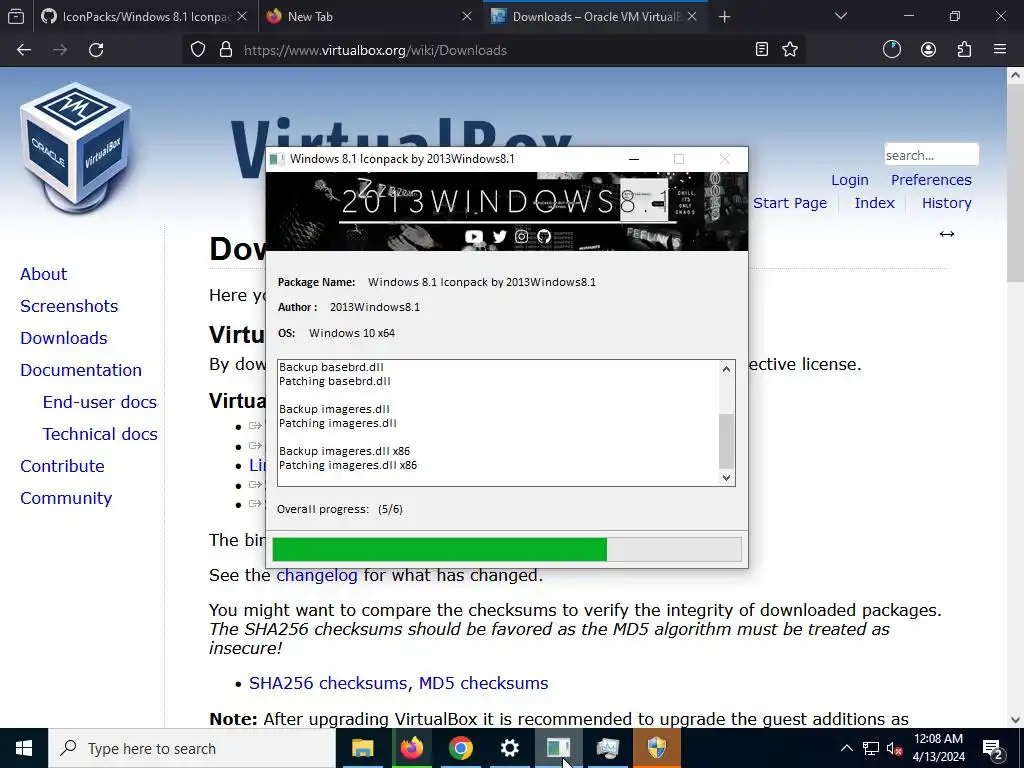Open History link

[947, 203]
